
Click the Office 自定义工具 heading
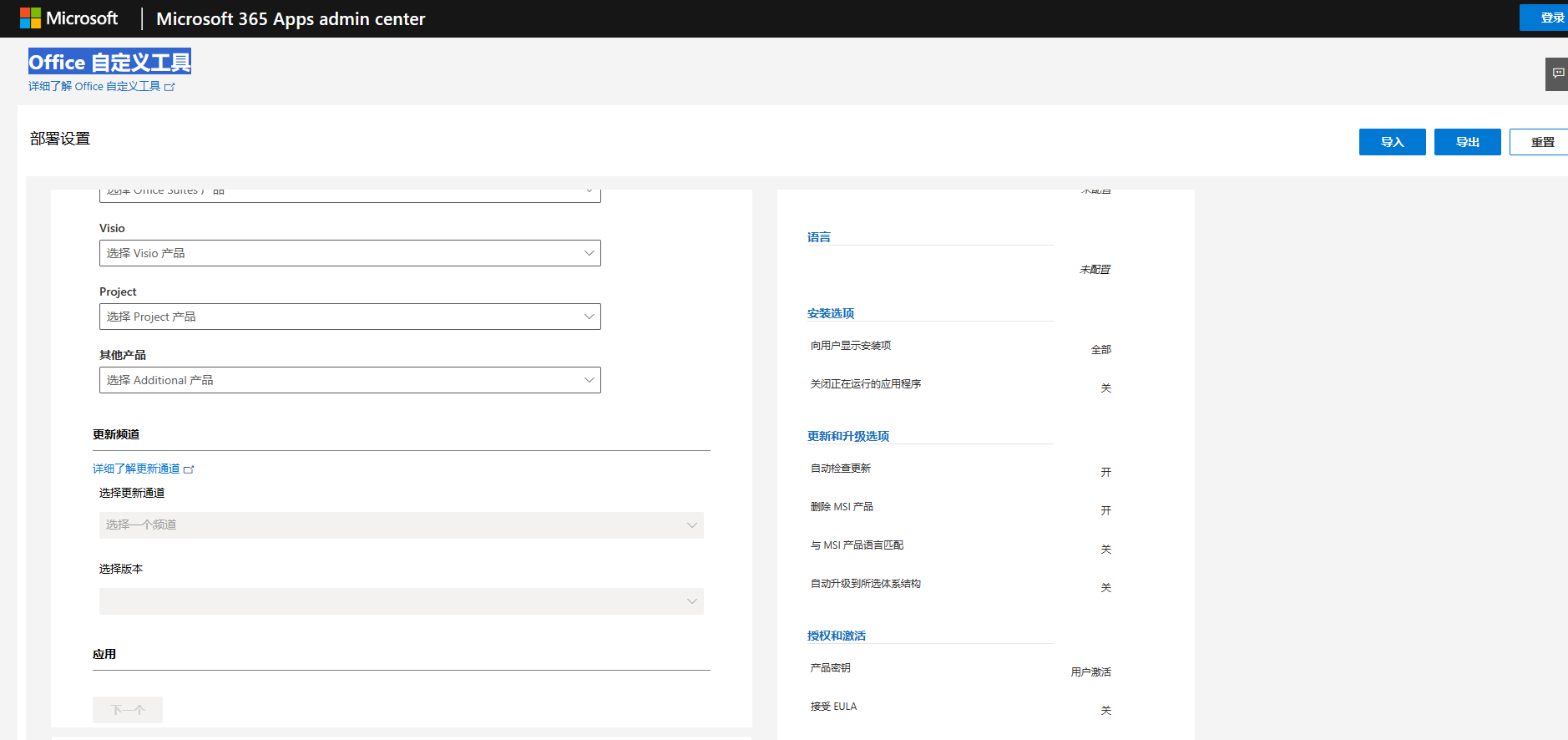pyautogui.click(x=109, y=62)
